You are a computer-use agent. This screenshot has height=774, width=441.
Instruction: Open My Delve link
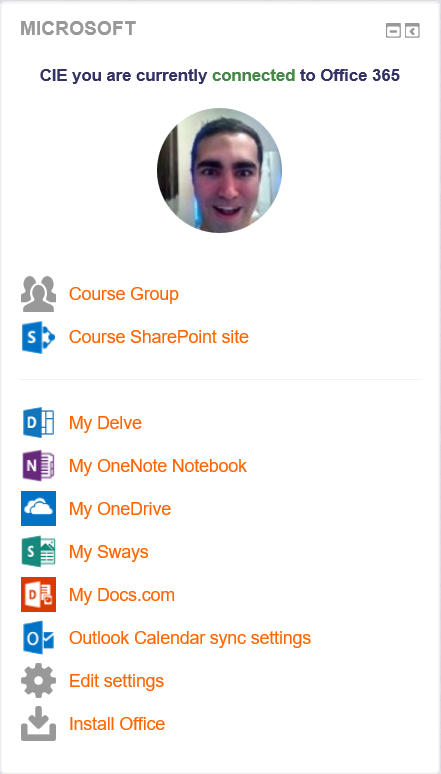point(105,423)
